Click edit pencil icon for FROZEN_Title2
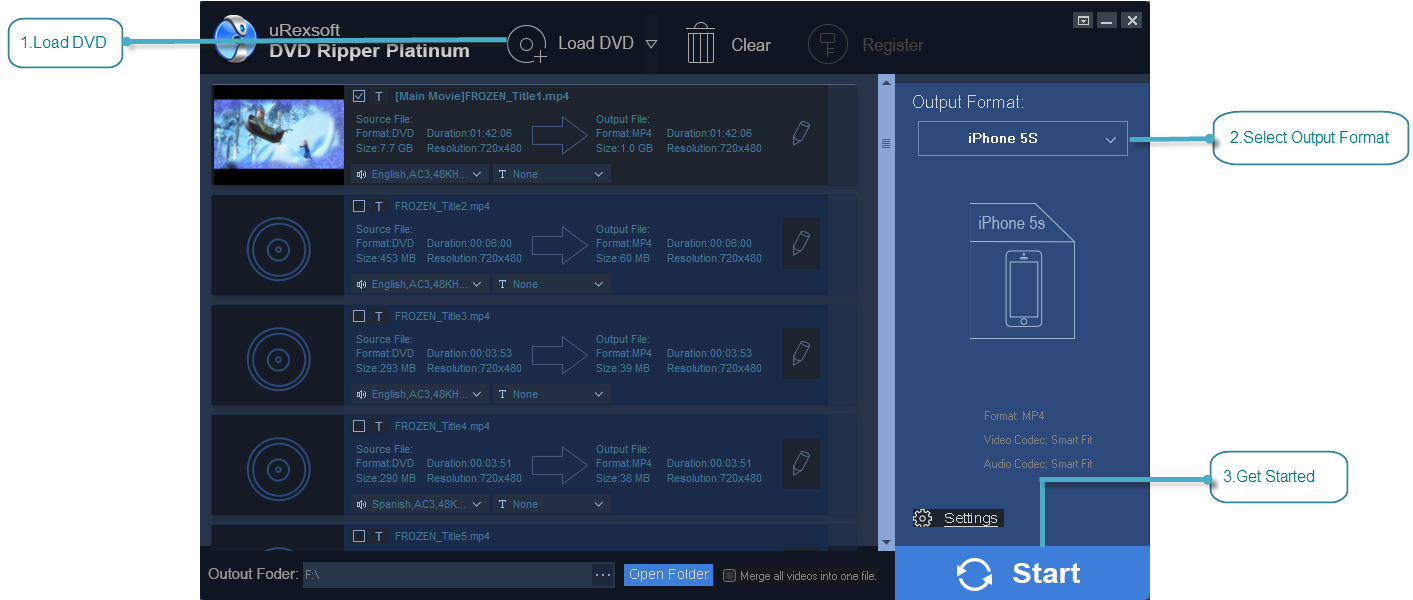 coord(800,244)
